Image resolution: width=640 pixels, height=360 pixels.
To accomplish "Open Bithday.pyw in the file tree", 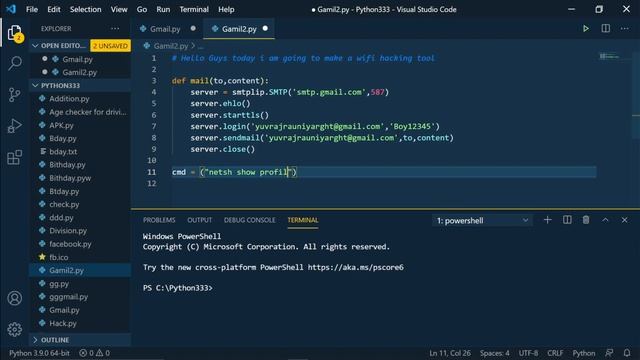I will pos(80,178).
